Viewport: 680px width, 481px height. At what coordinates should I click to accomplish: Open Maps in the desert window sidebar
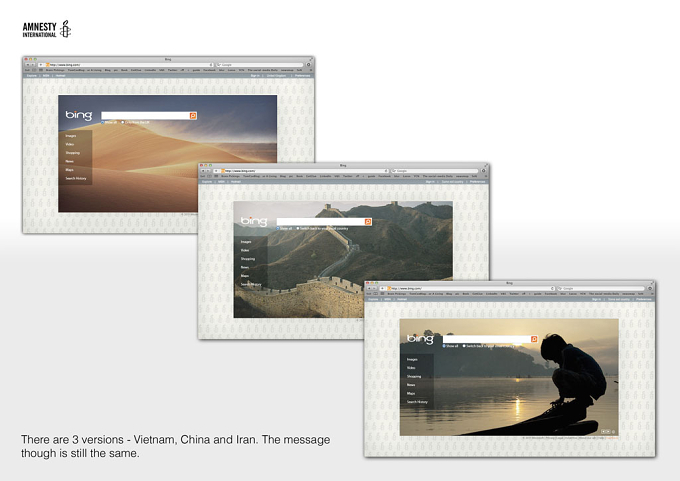69,170
